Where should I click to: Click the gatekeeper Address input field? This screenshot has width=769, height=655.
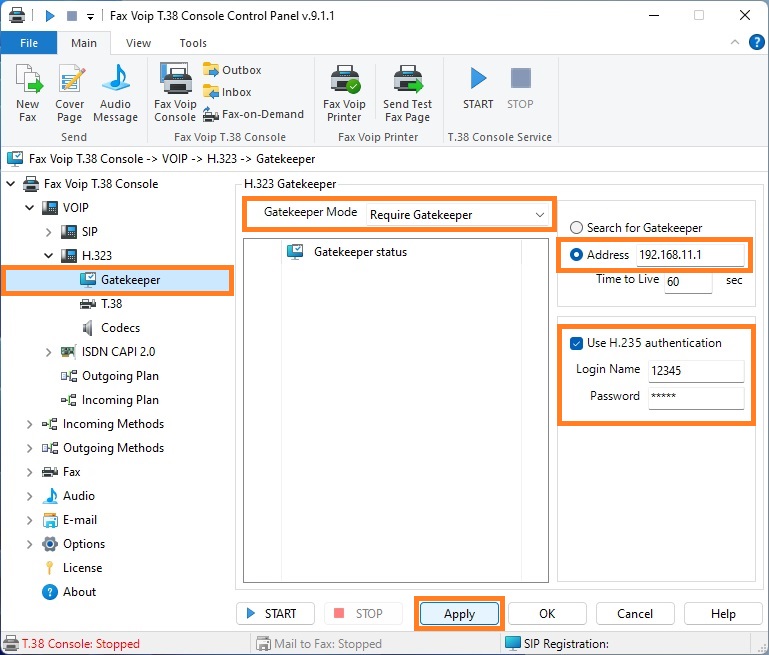pos(691,255)
